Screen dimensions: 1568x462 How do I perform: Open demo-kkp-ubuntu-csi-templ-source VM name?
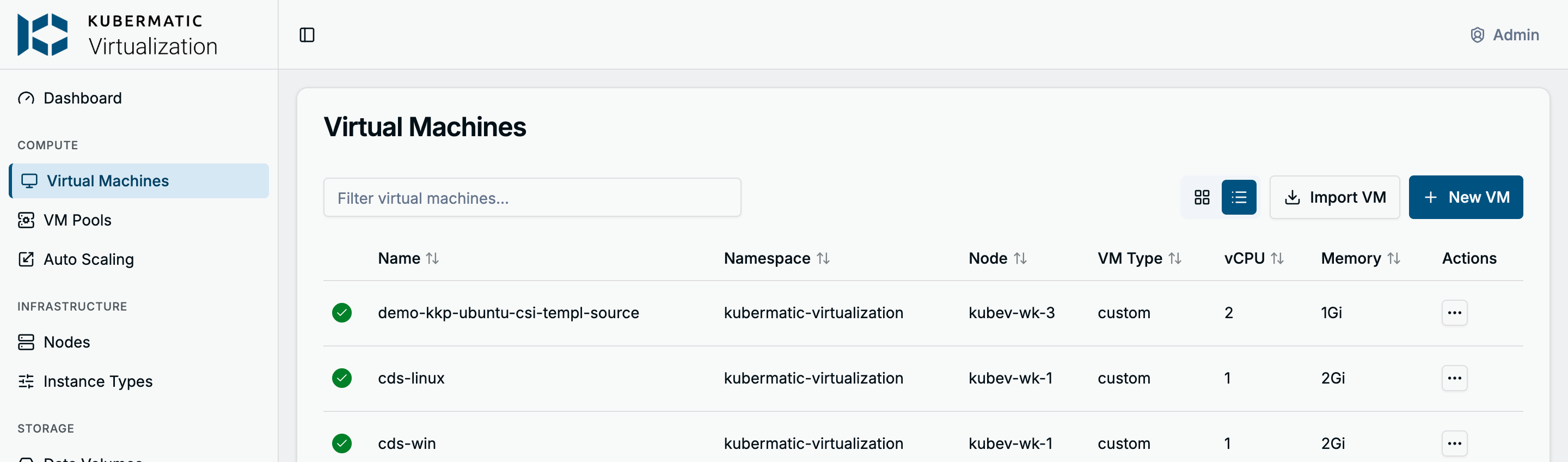(509, 313)
